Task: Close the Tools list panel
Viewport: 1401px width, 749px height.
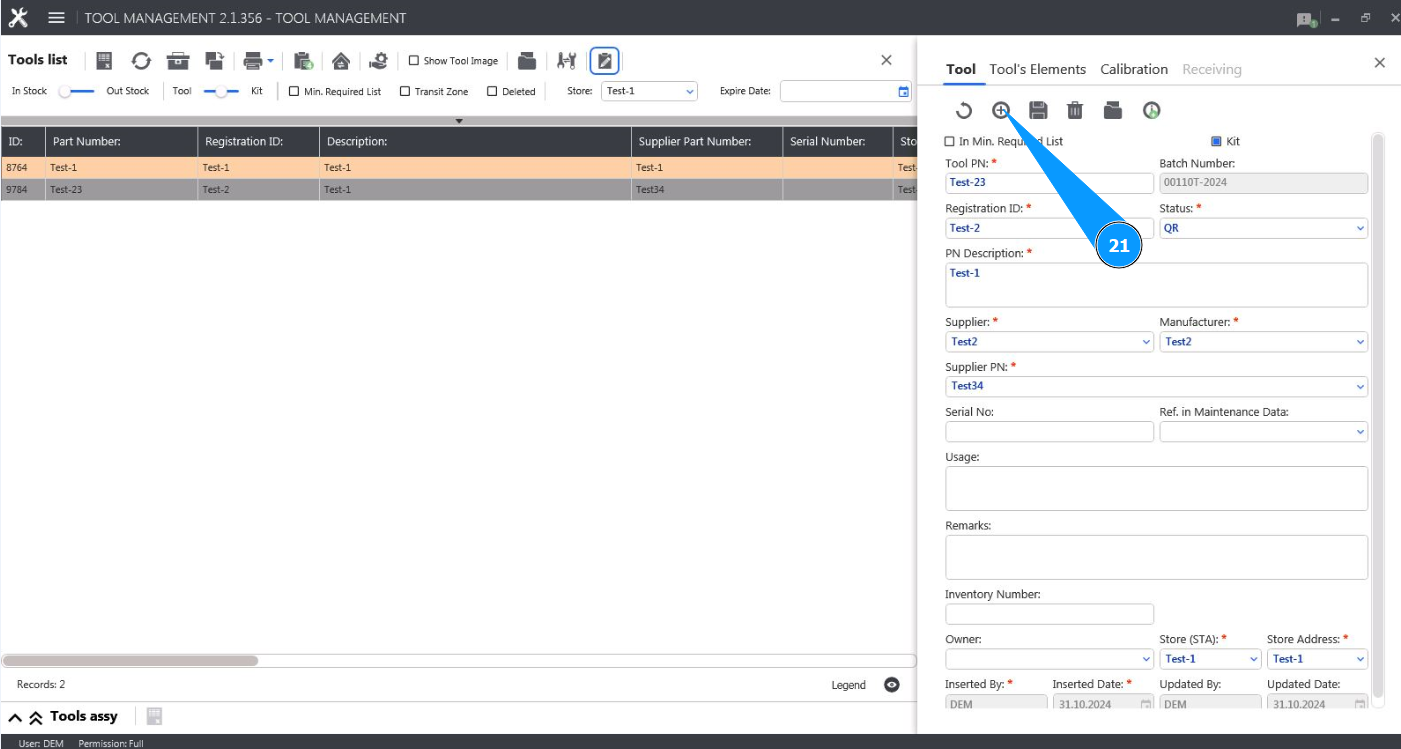Action: [x=886, y=60]
